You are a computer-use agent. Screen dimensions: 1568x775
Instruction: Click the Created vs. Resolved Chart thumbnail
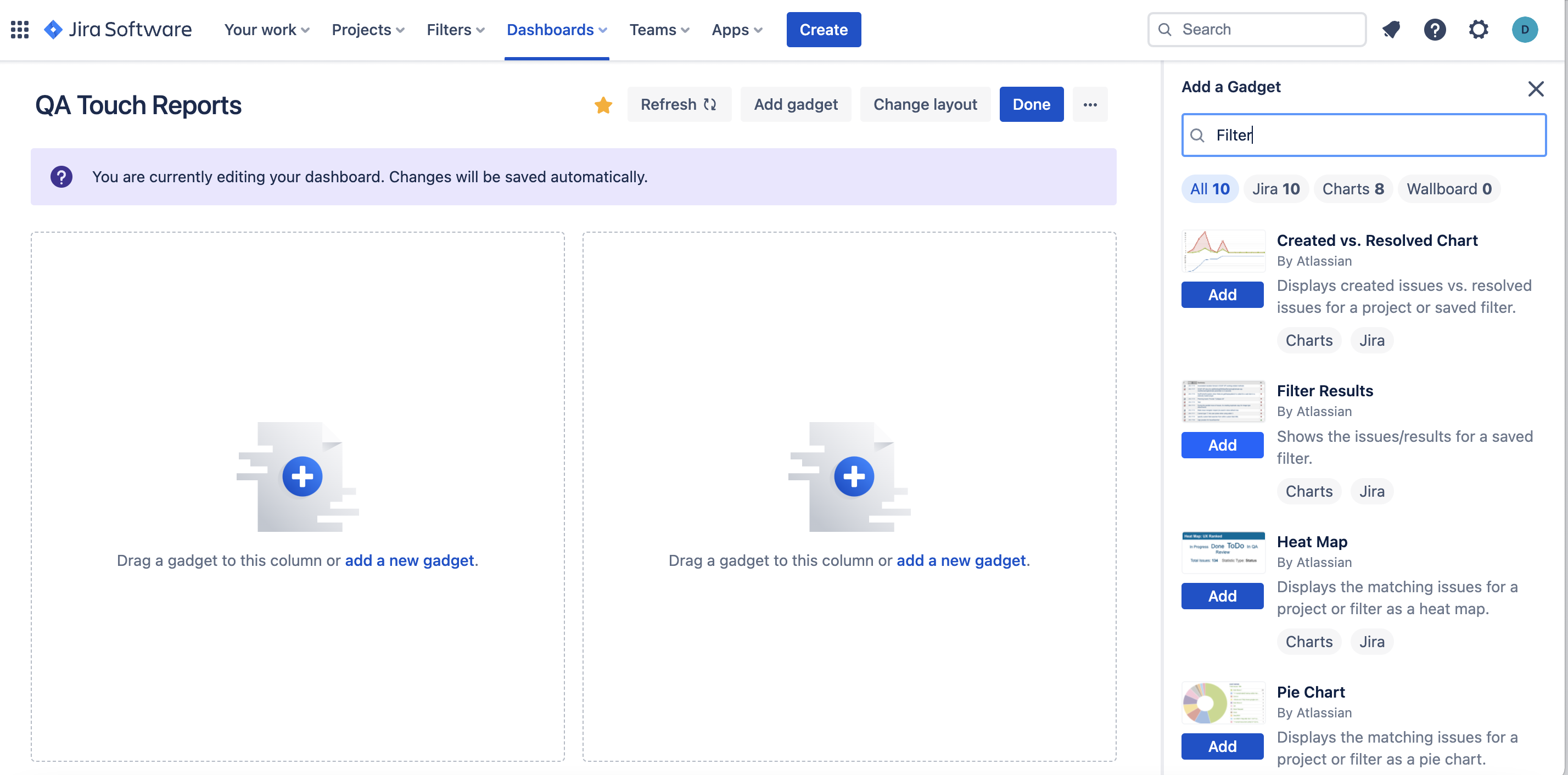(x=1223, y=251)
